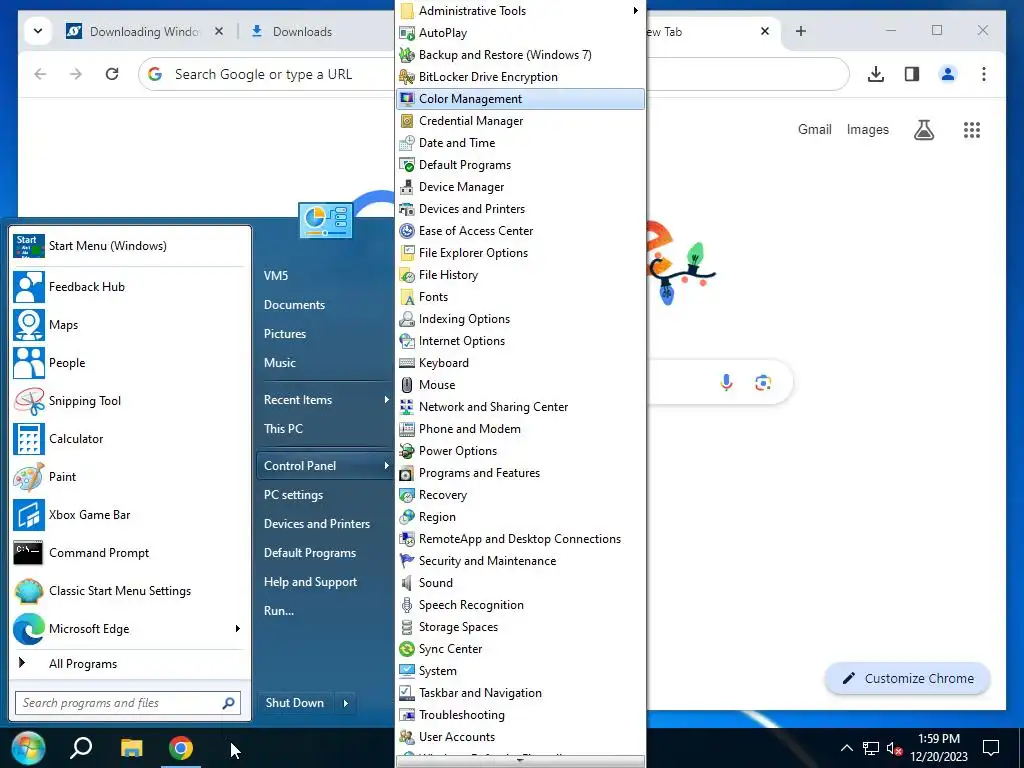This screenshot has width=1024, height=768.
Task: Expand Microsoft Edge submenu arrow
Action: pyautogui.click(x=238, y=629)
